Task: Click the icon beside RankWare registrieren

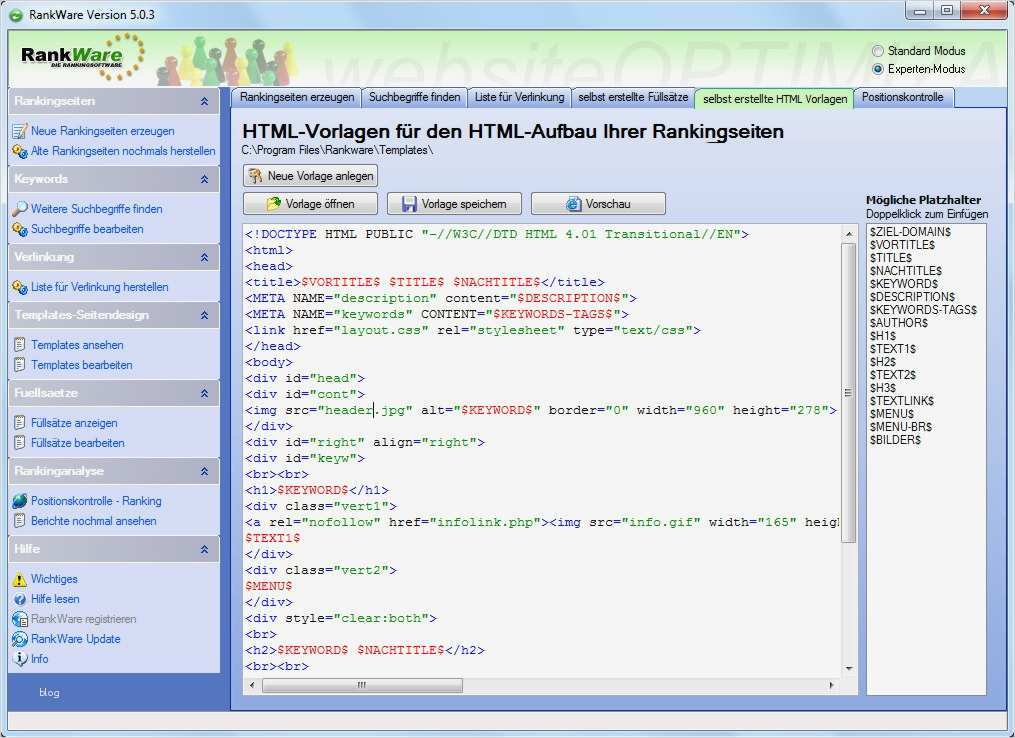Action: coord(19,620)
